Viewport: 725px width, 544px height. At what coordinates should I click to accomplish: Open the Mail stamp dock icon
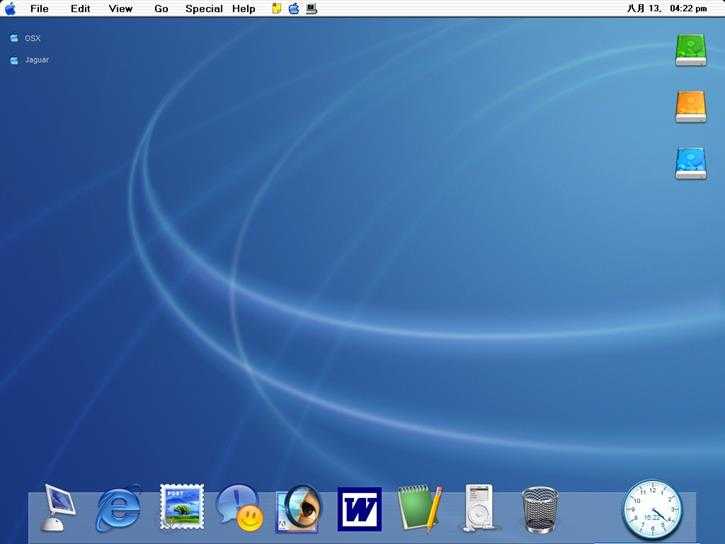182,507
